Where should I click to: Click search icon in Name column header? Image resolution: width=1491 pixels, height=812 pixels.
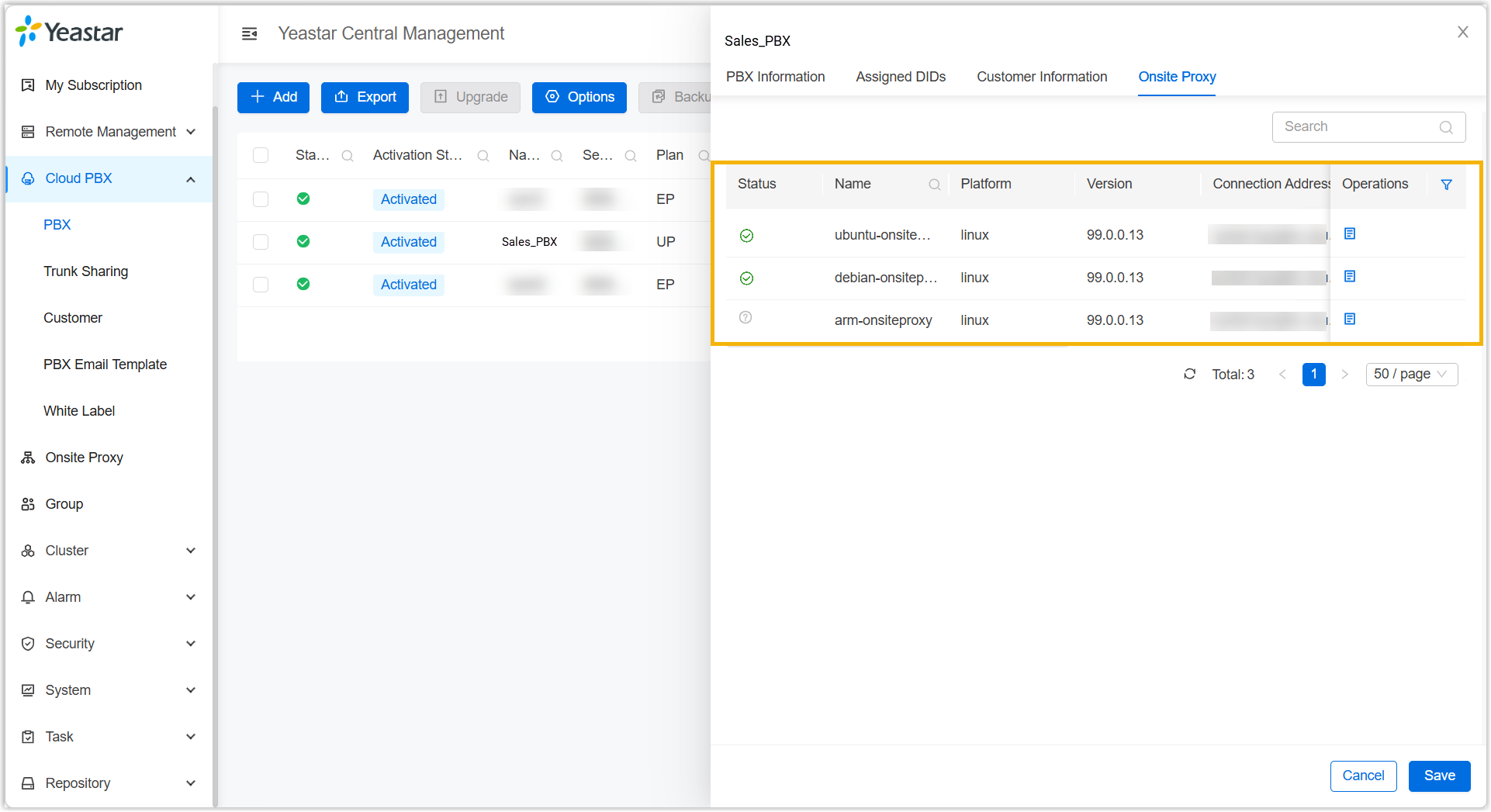click(934, 185)
